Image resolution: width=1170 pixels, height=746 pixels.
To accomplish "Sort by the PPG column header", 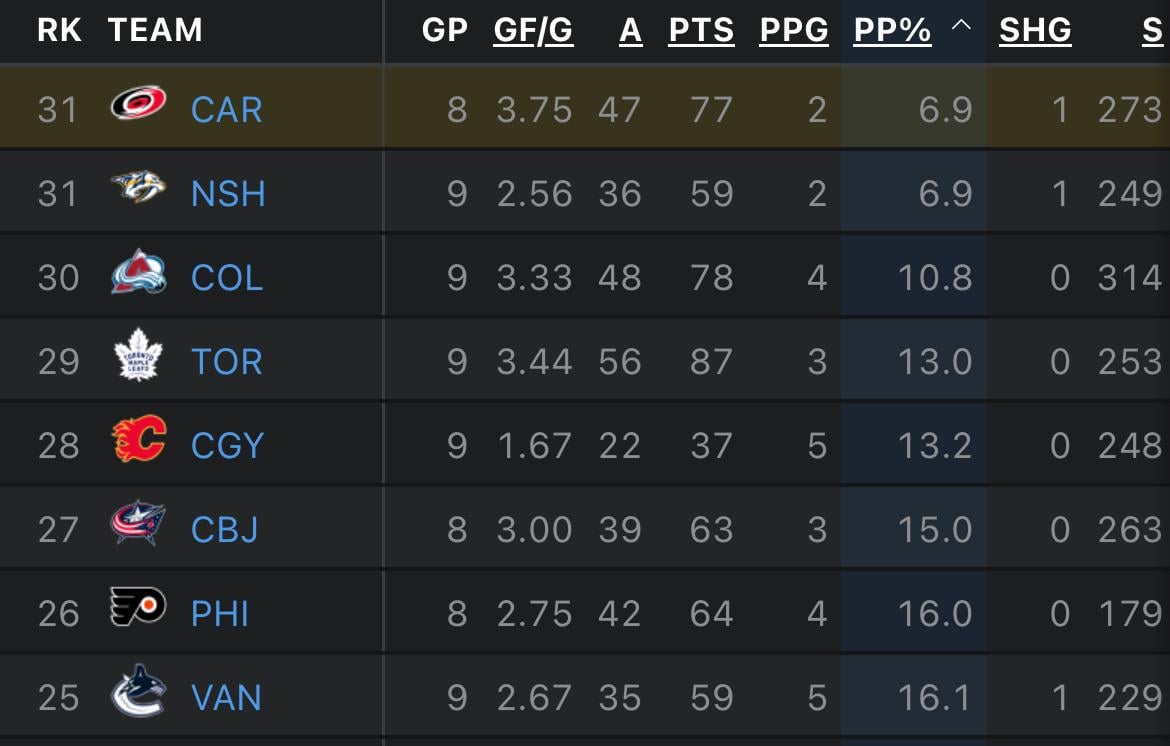I will [793, 30].
